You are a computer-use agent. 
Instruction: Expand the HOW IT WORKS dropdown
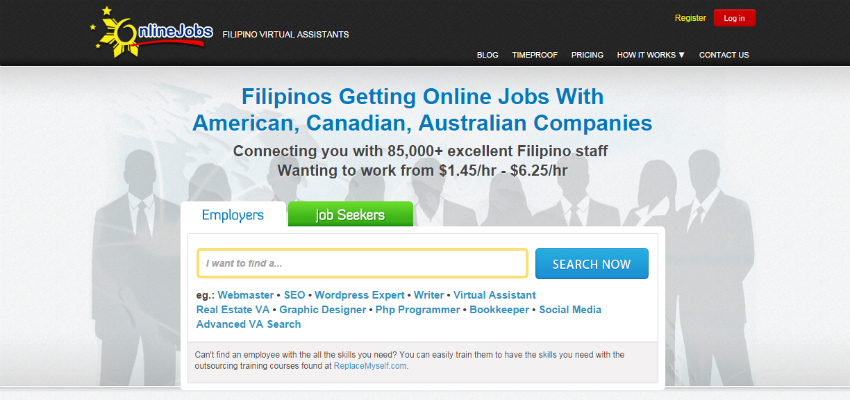click(651, 55)
